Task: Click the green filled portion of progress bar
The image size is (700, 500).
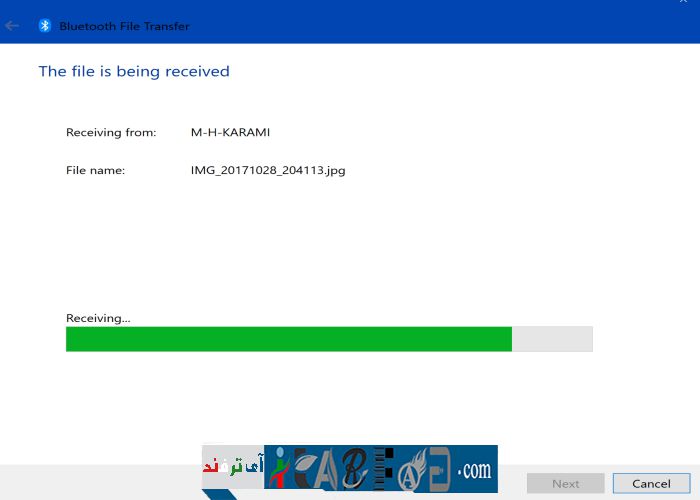Action: tap(288, 339)
